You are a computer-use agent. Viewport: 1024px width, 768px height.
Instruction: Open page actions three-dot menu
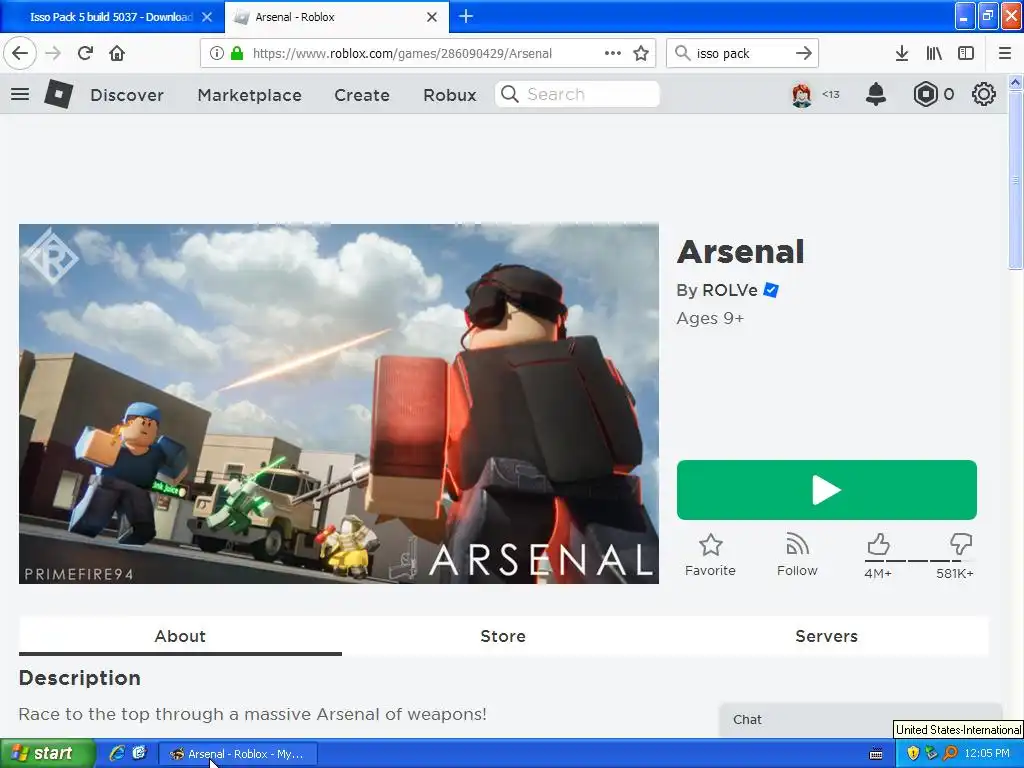(x=613, y=53)
